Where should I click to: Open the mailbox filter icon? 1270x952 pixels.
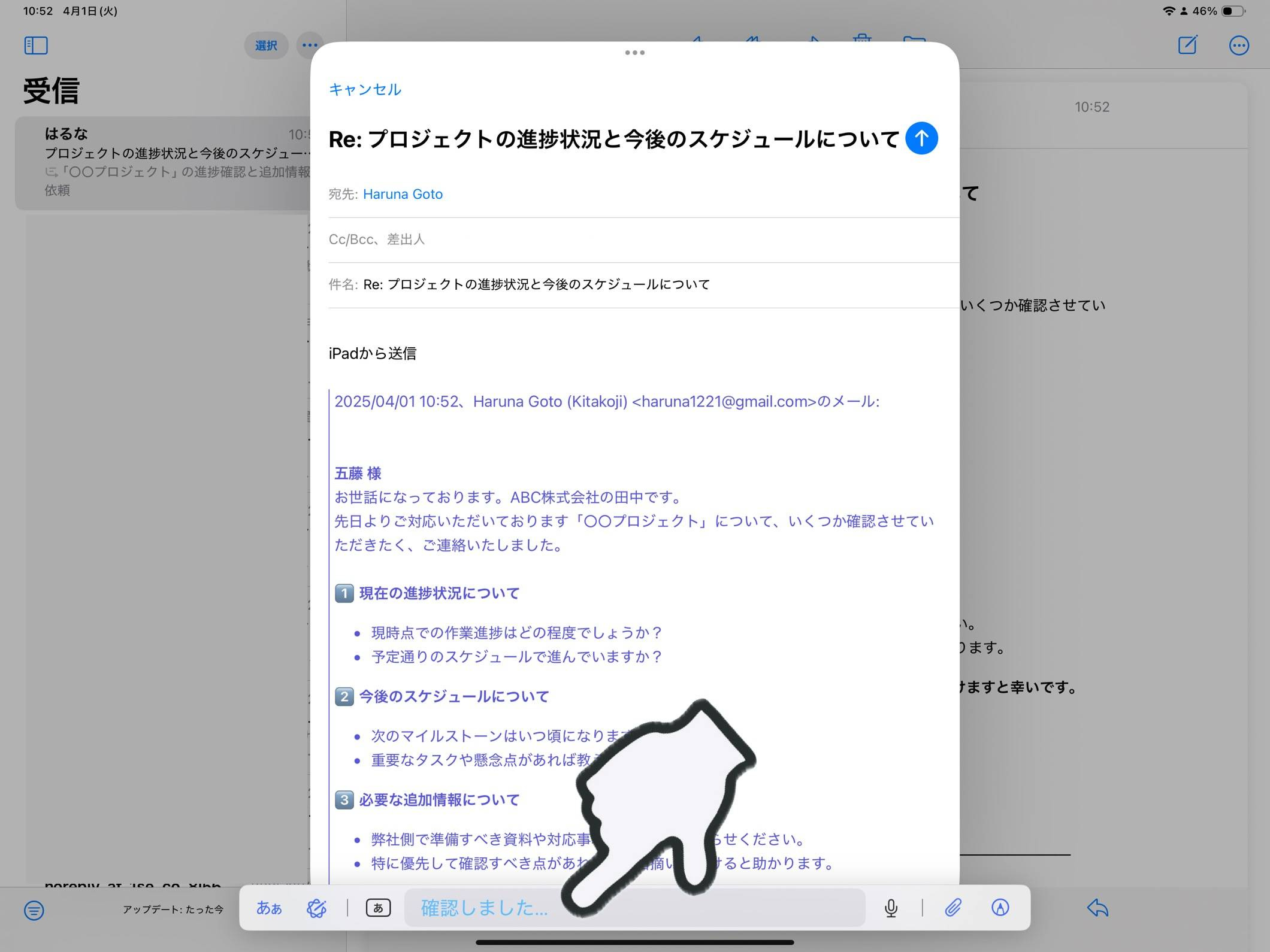[34, 910]
